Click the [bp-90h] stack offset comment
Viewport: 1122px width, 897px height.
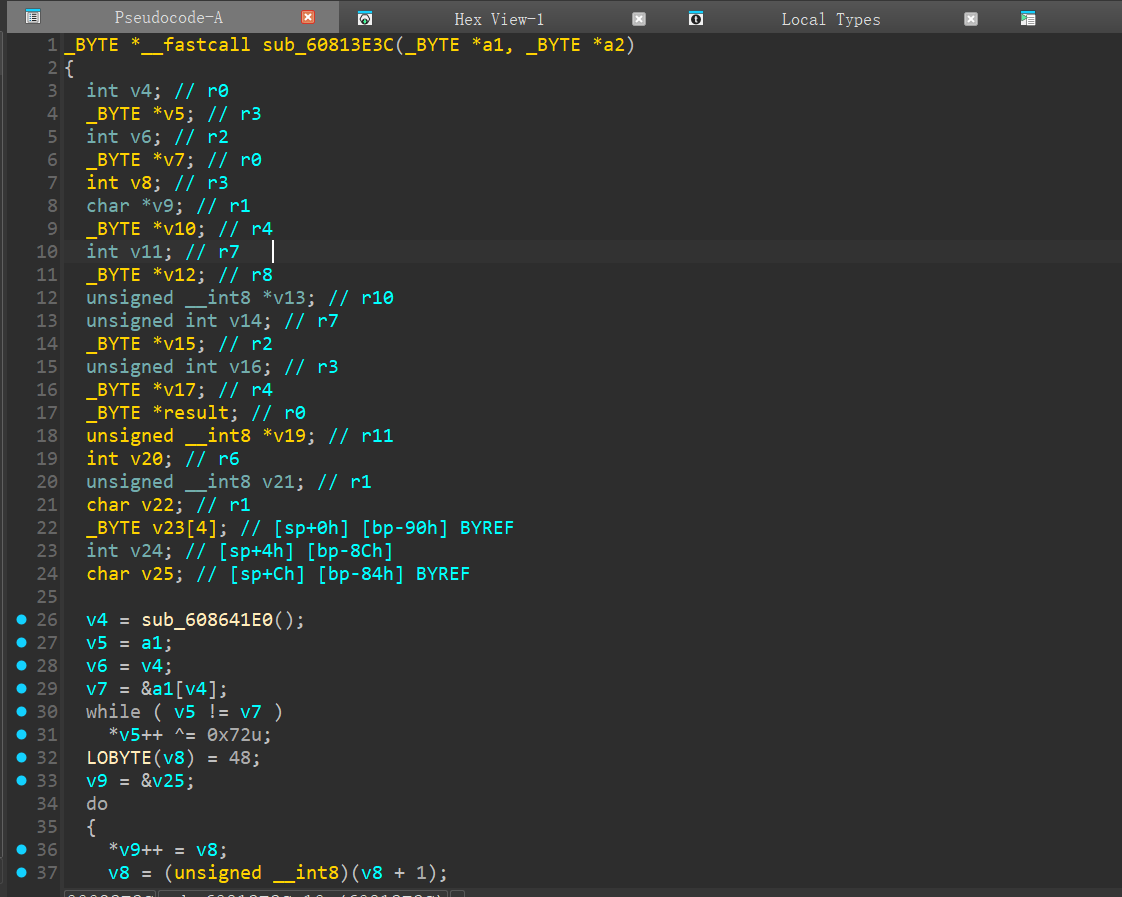(405, 528)
